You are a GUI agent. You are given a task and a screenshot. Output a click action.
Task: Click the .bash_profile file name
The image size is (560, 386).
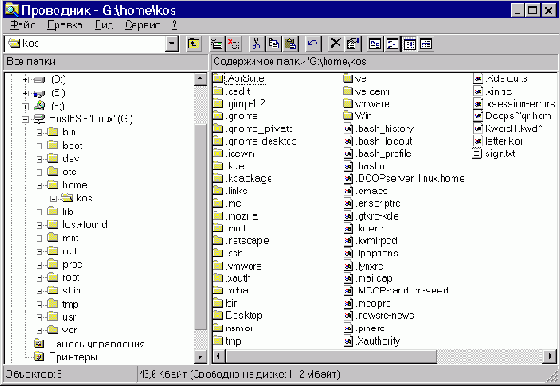pos(384,154)
